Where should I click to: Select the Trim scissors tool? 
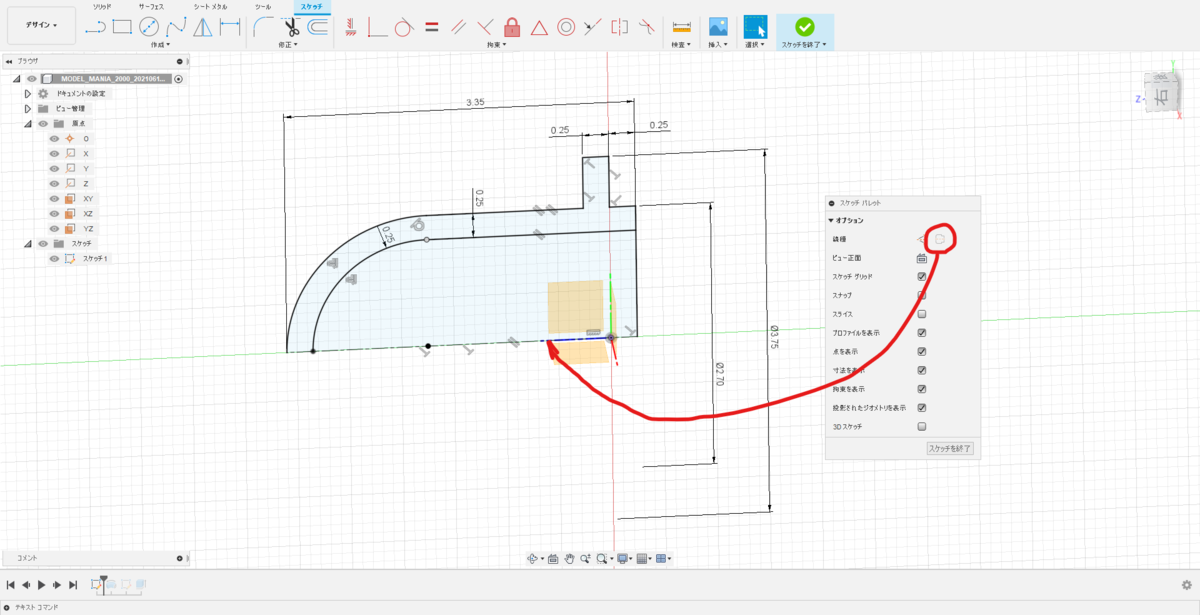[x=291, y=27]
